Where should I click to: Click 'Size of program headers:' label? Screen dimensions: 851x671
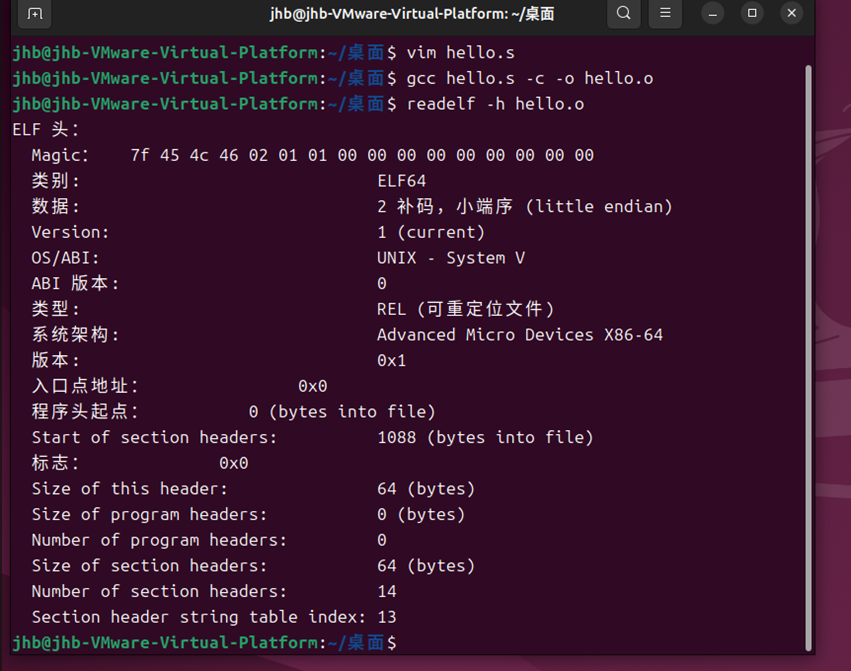[x=149, y=515]
